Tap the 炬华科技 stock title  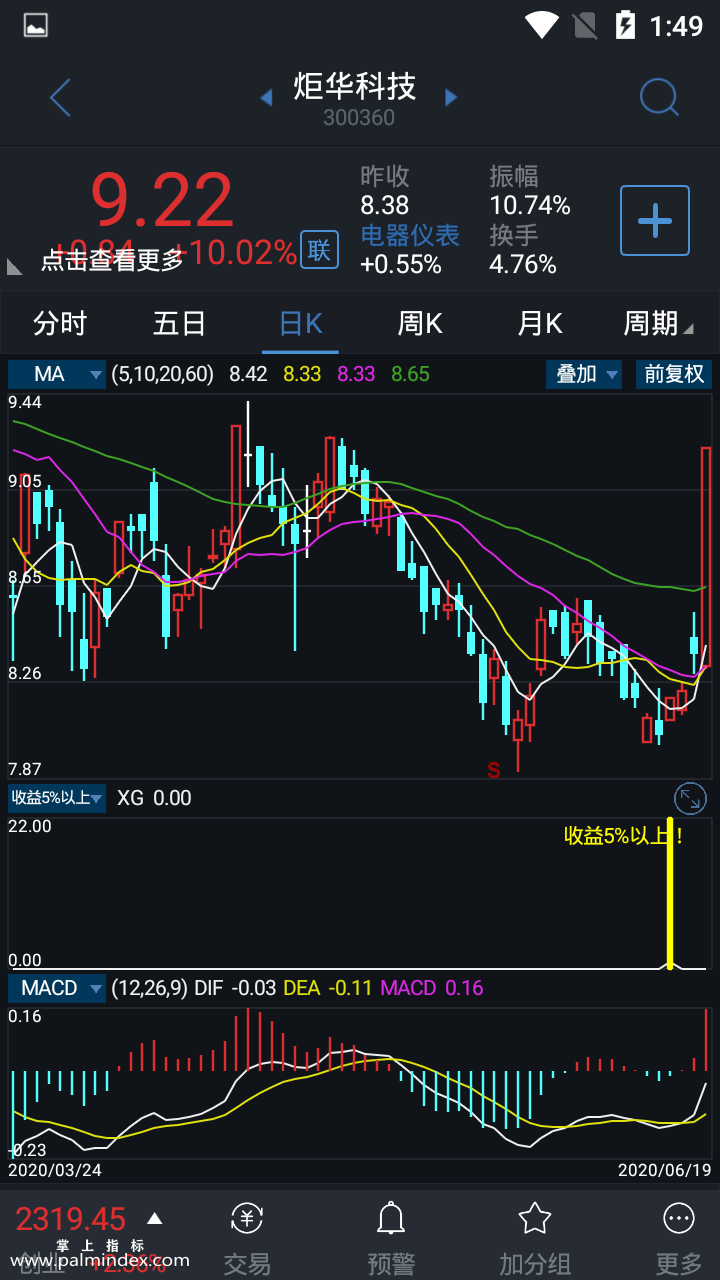355,86
